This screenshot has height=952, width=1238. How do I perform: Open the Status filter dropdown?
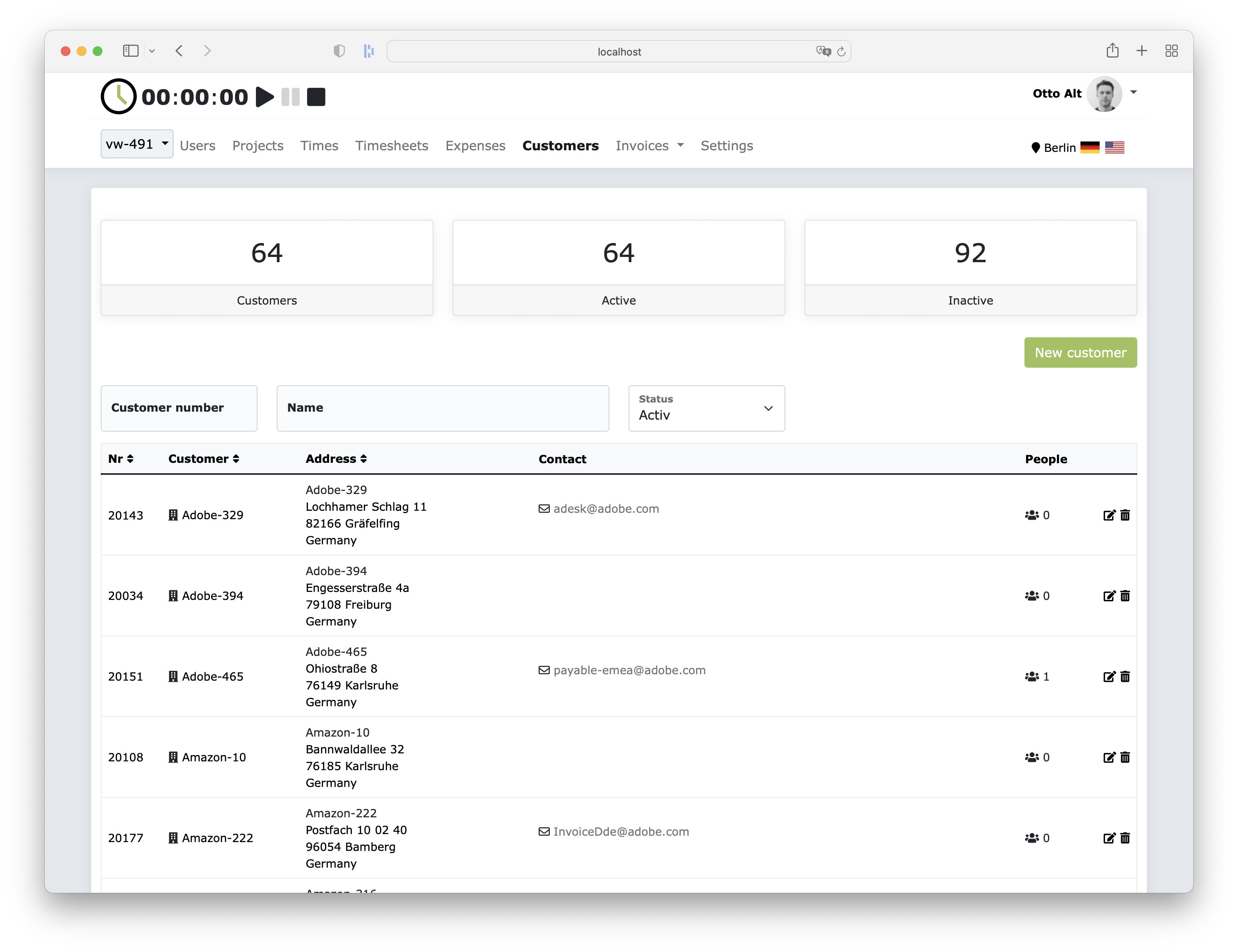[x=706, y=408]
